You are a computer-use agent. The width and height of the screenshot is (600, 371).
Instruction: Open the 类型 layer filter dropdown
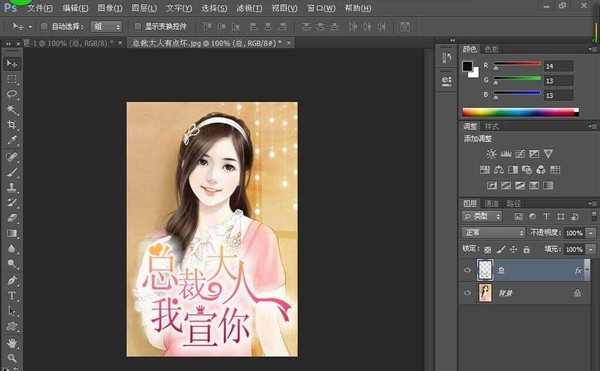[482, 216]
